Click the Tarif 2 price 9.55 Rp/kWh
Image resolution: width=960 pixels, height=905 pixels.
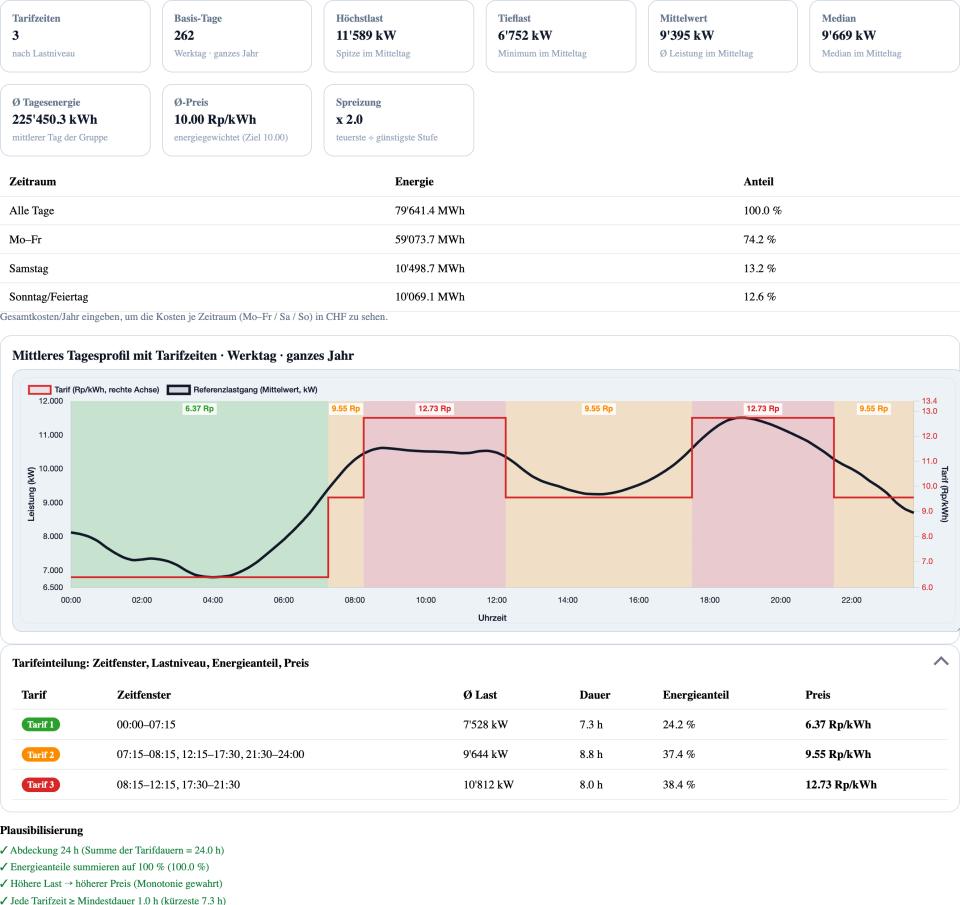[838, 754]
